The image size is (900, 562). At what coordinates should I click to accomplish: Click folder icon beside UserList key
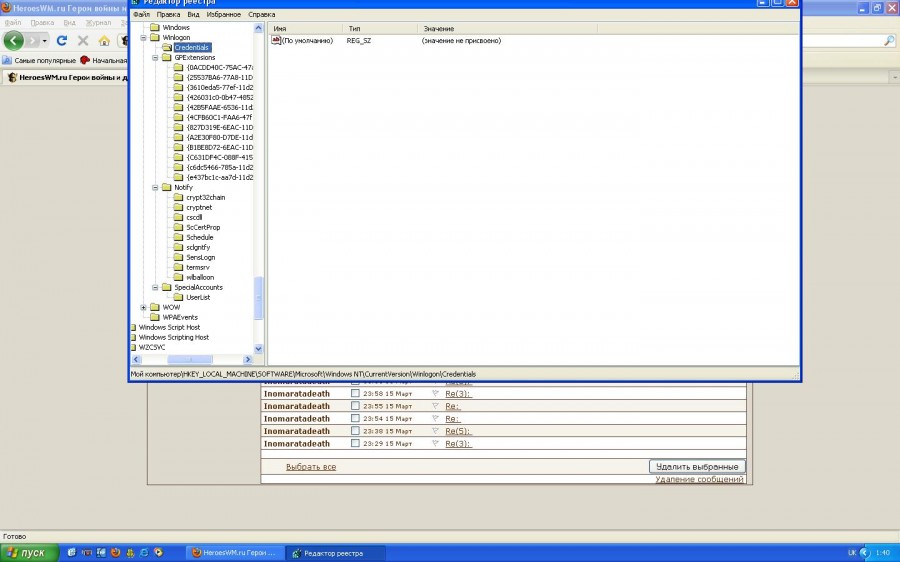(178, 297)
